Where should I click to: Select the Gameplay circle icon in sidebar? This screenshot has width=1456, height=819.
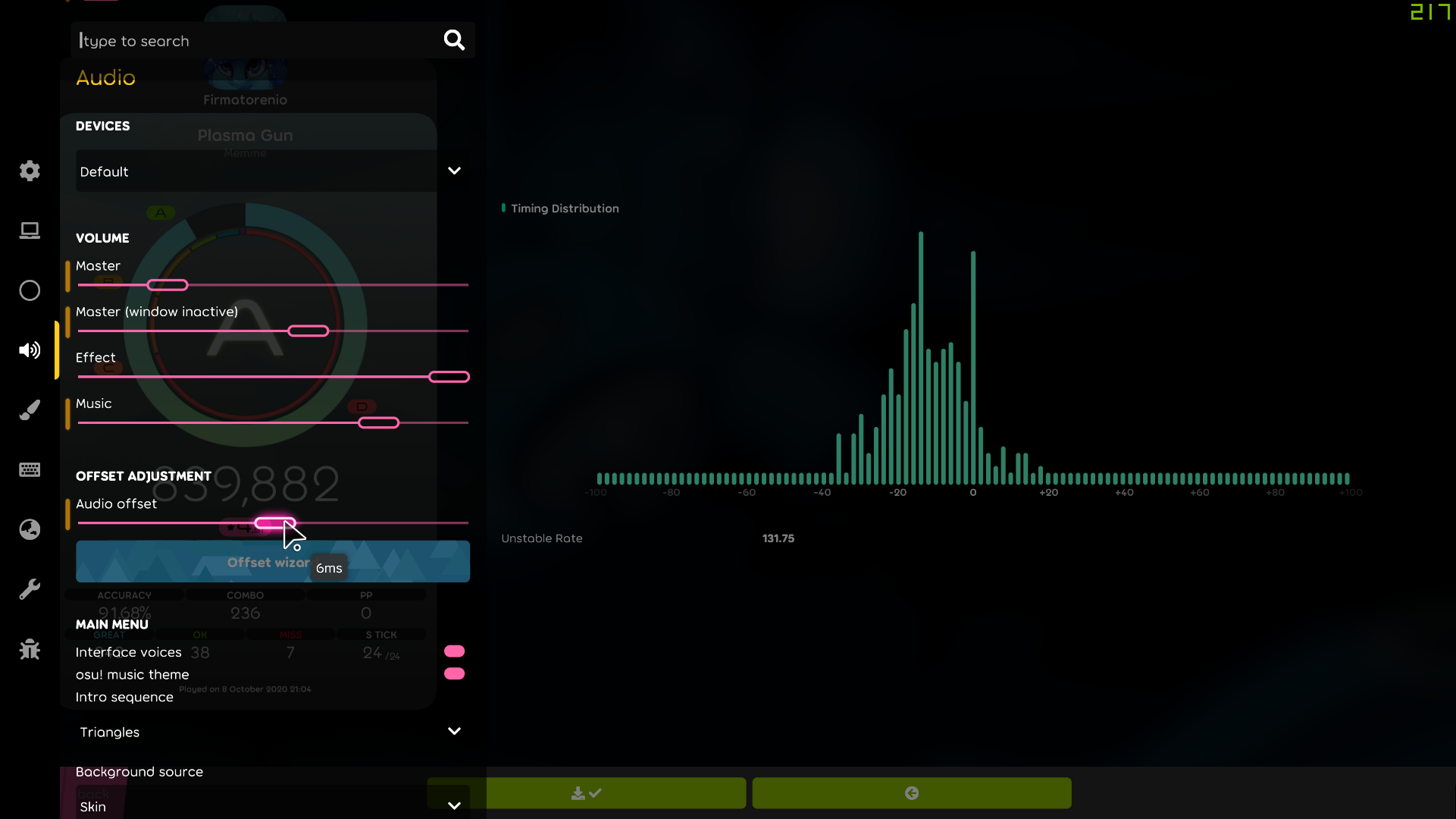pos(30,290)
